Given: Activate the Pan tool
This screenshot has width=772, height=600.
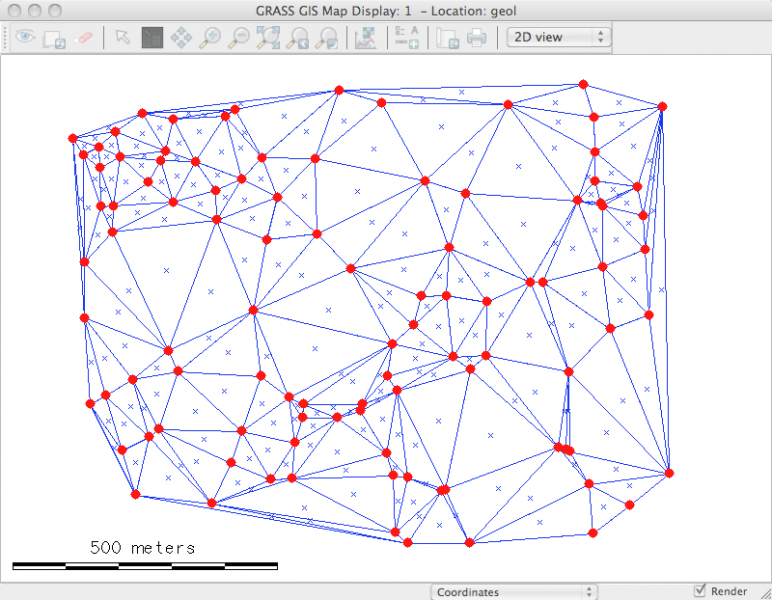Looking at the screenshot, I should pos(181,37).
